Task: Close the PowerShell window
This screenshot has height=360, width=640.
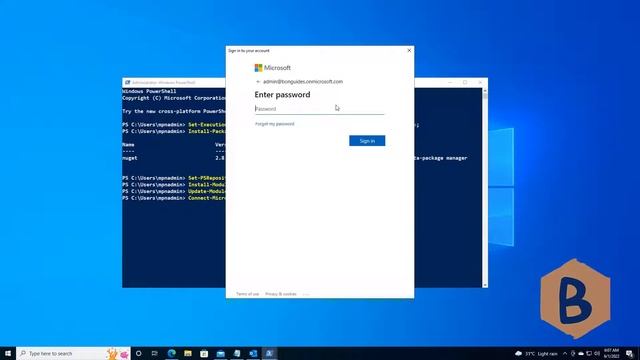Action: point(480,82)
